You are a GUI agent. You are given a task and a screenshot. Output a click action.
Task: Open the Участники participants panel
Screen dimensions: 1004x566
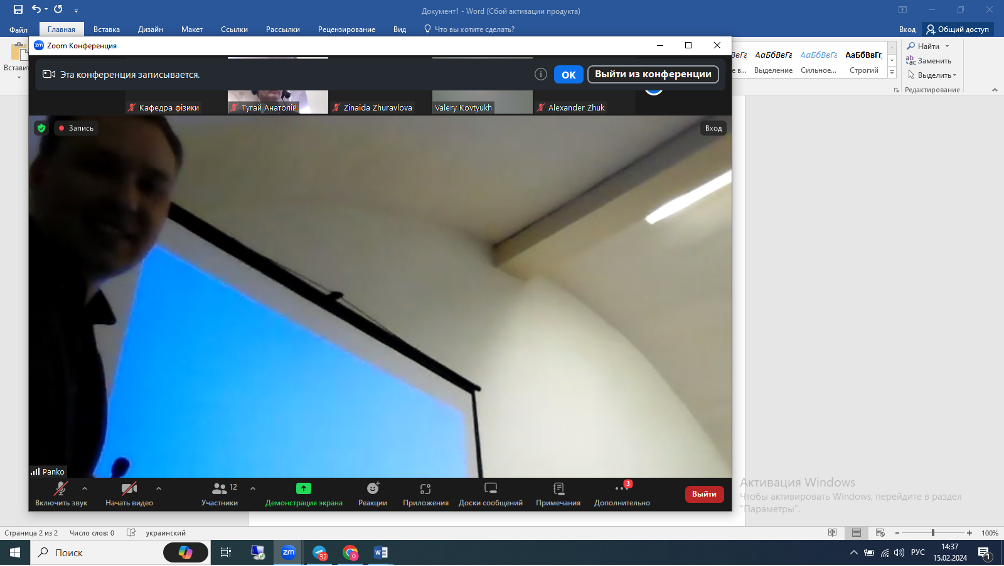point(219,489)
